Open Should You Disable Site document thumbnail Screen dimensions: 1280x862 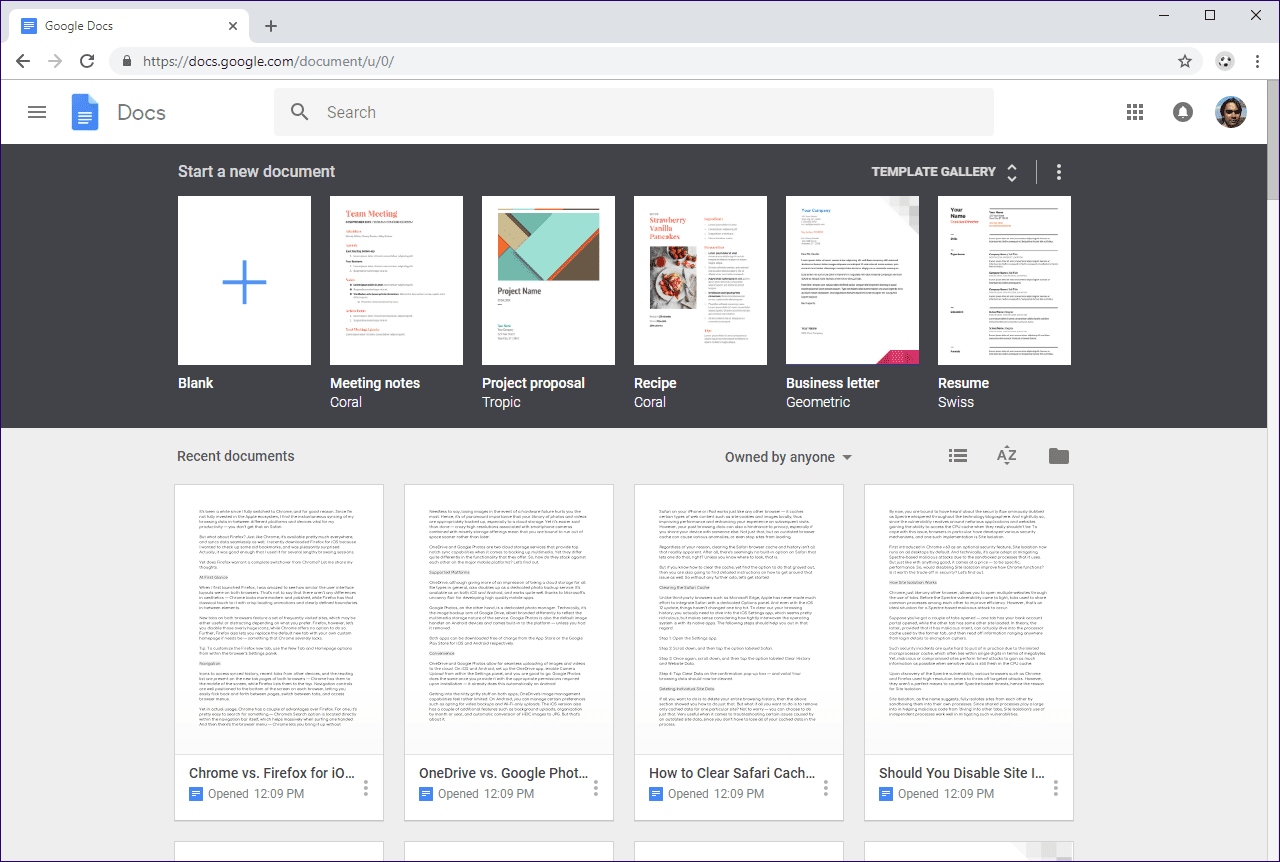point(969,619)
